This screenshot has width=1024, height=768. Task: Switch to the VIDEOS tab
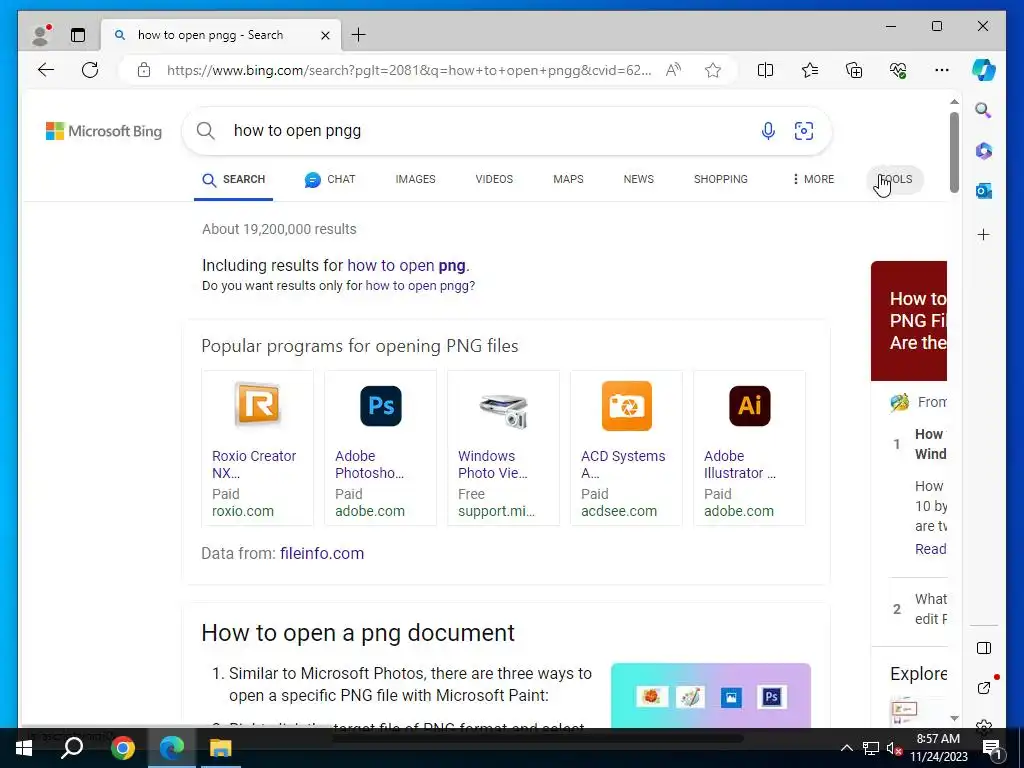tap(494, 179)
